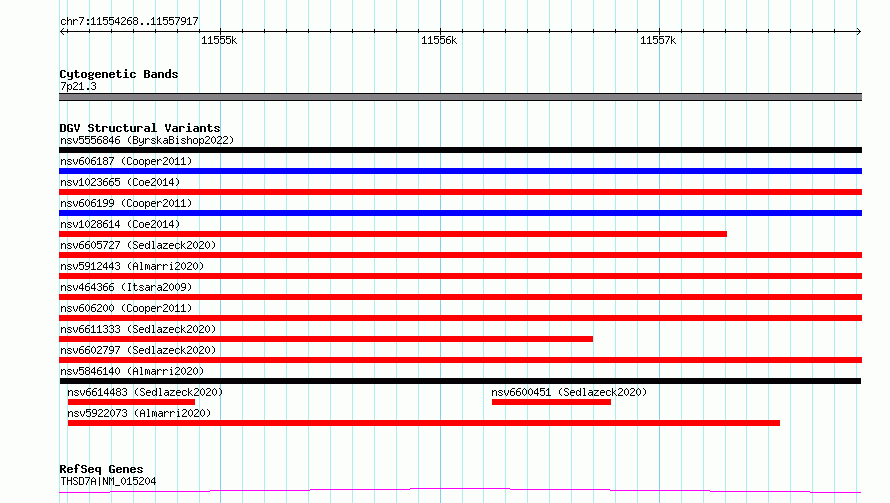
Task: Click variant label nsv6602797 (Sedlazeck2020)
Action: pos(138,350)
